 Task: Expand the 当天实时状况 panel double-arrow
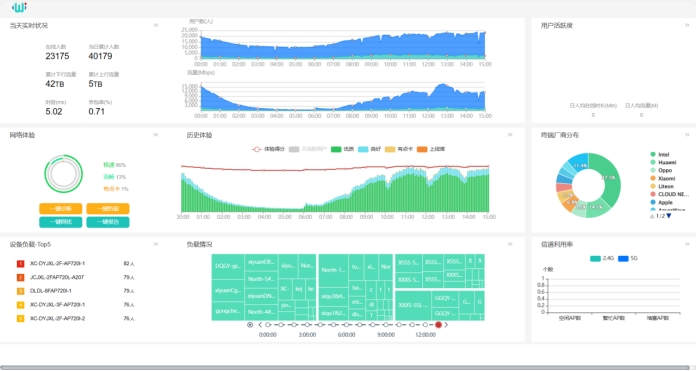(156, 25)
